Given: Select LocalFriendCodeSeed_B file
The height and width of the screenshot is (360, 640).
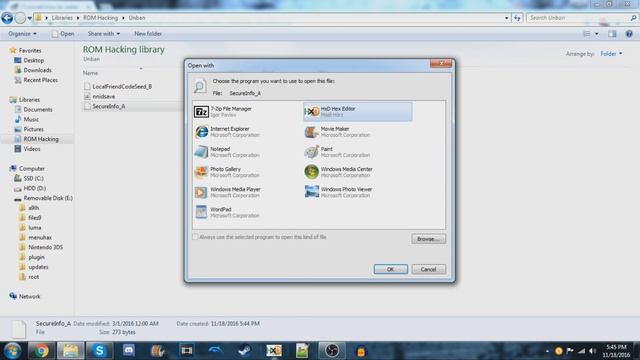Looking at the screenshot, I should [x=122, y=87].
